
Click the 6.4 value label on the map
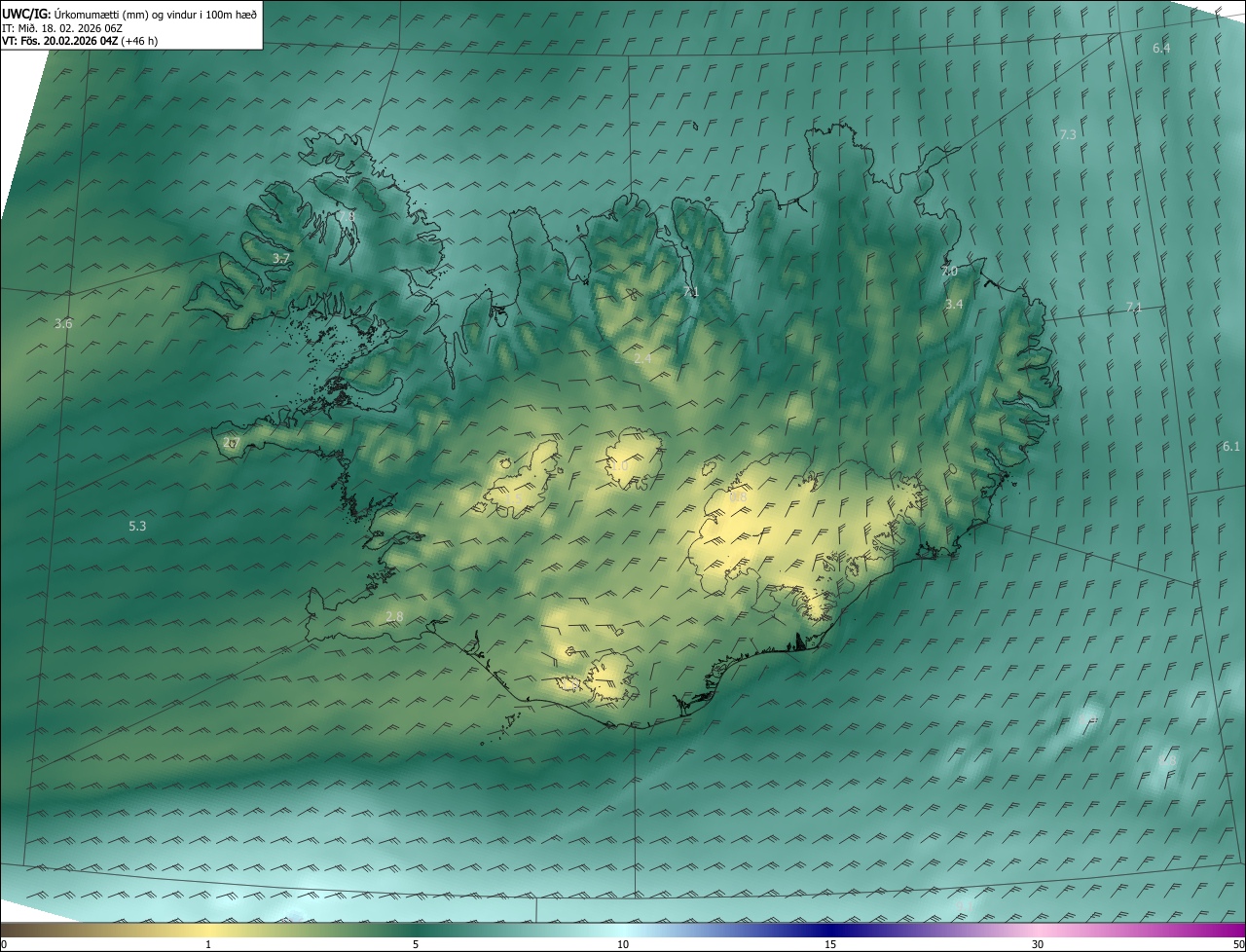1161,48
